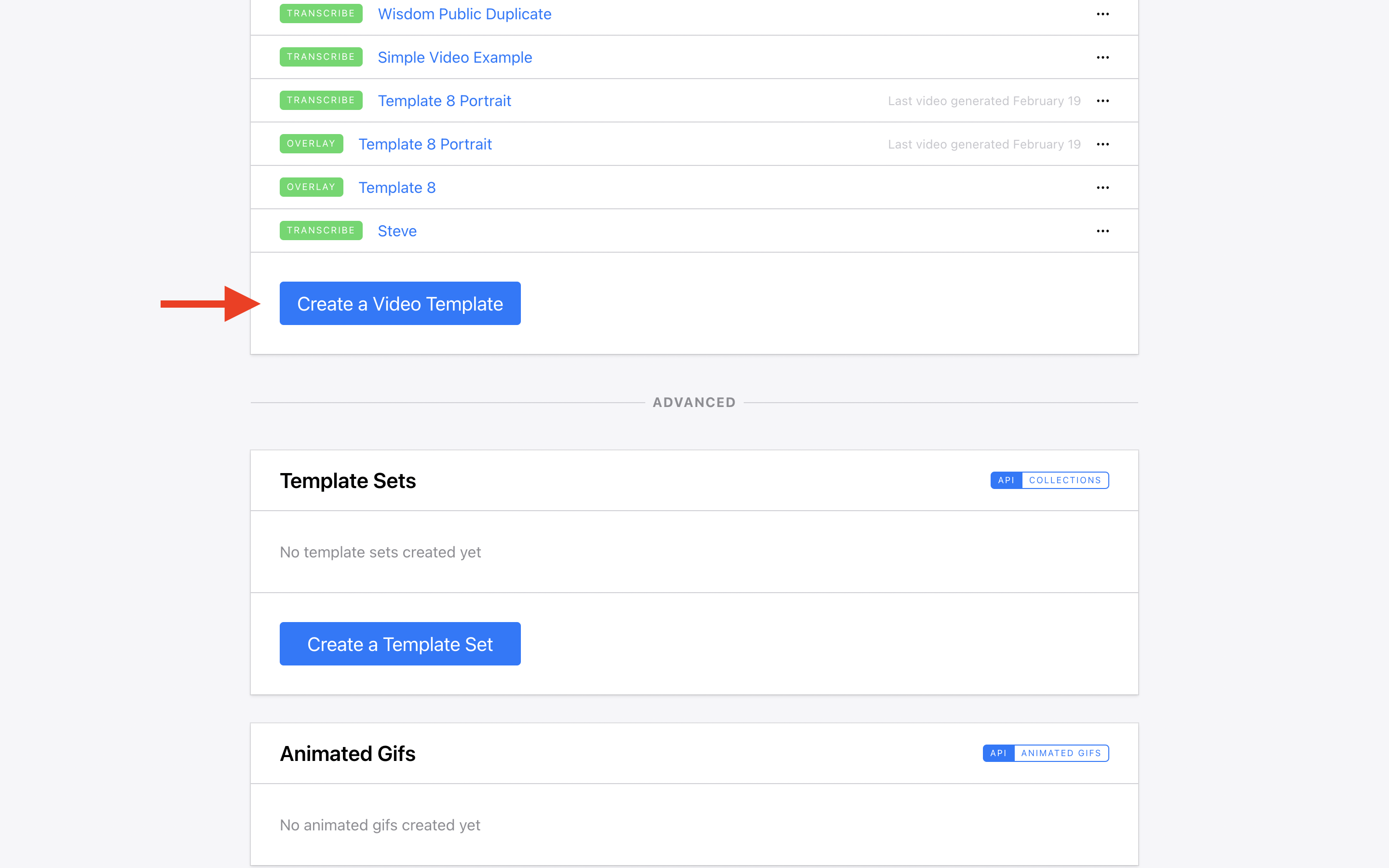Click the Overlay tag beside Template 8

[311, 187]
